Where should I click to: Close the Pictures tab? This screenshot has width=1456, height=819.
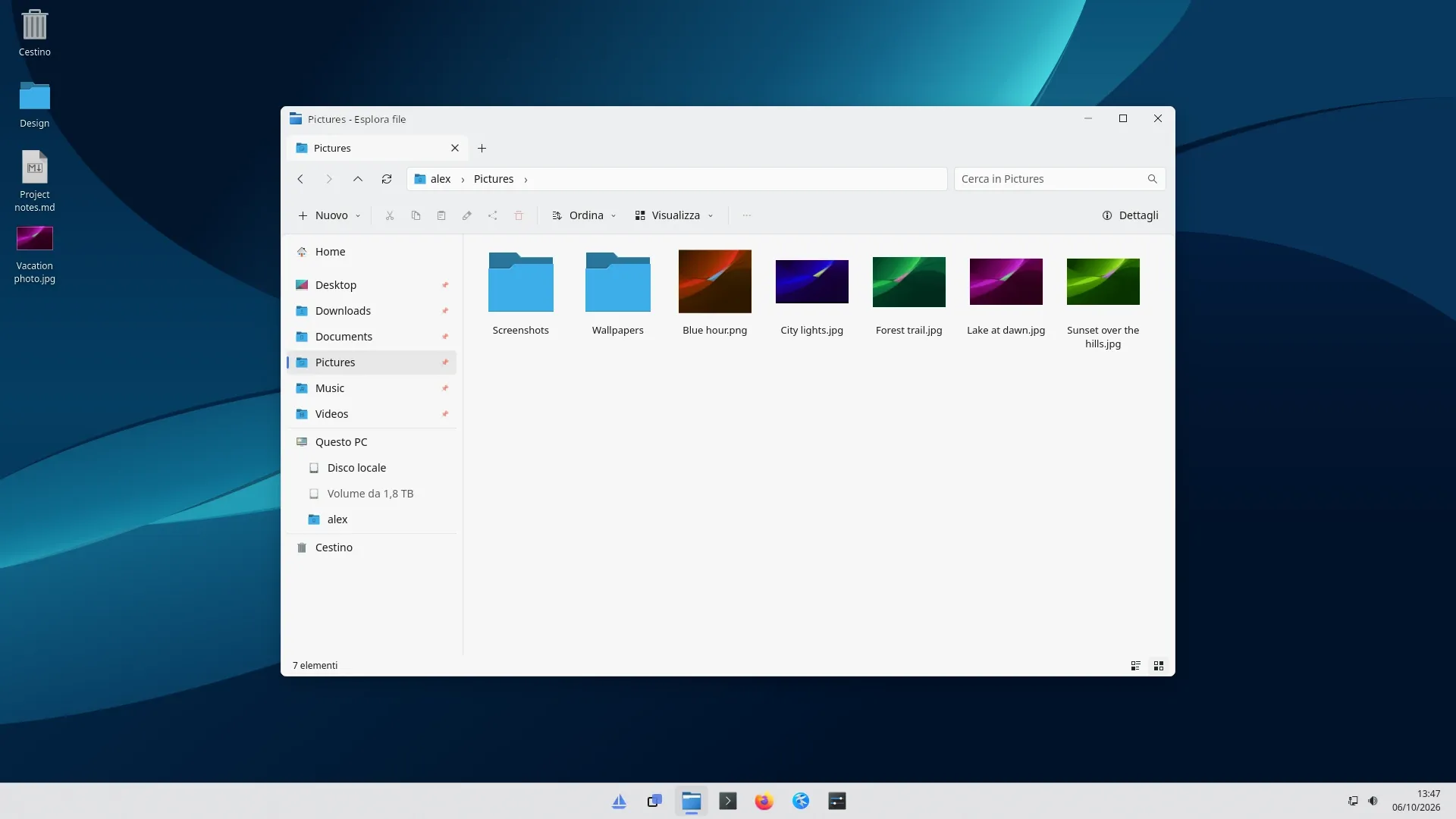point(455,148)
